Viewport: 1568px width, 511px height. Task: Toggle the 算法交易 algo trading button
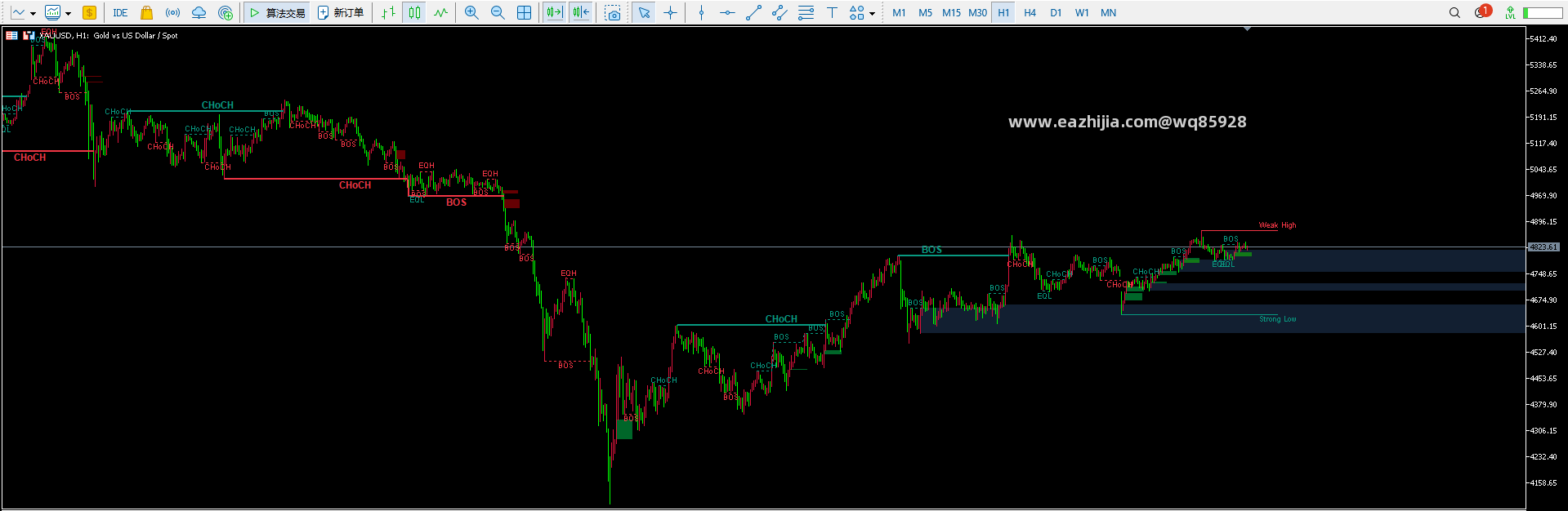(278, 12)
